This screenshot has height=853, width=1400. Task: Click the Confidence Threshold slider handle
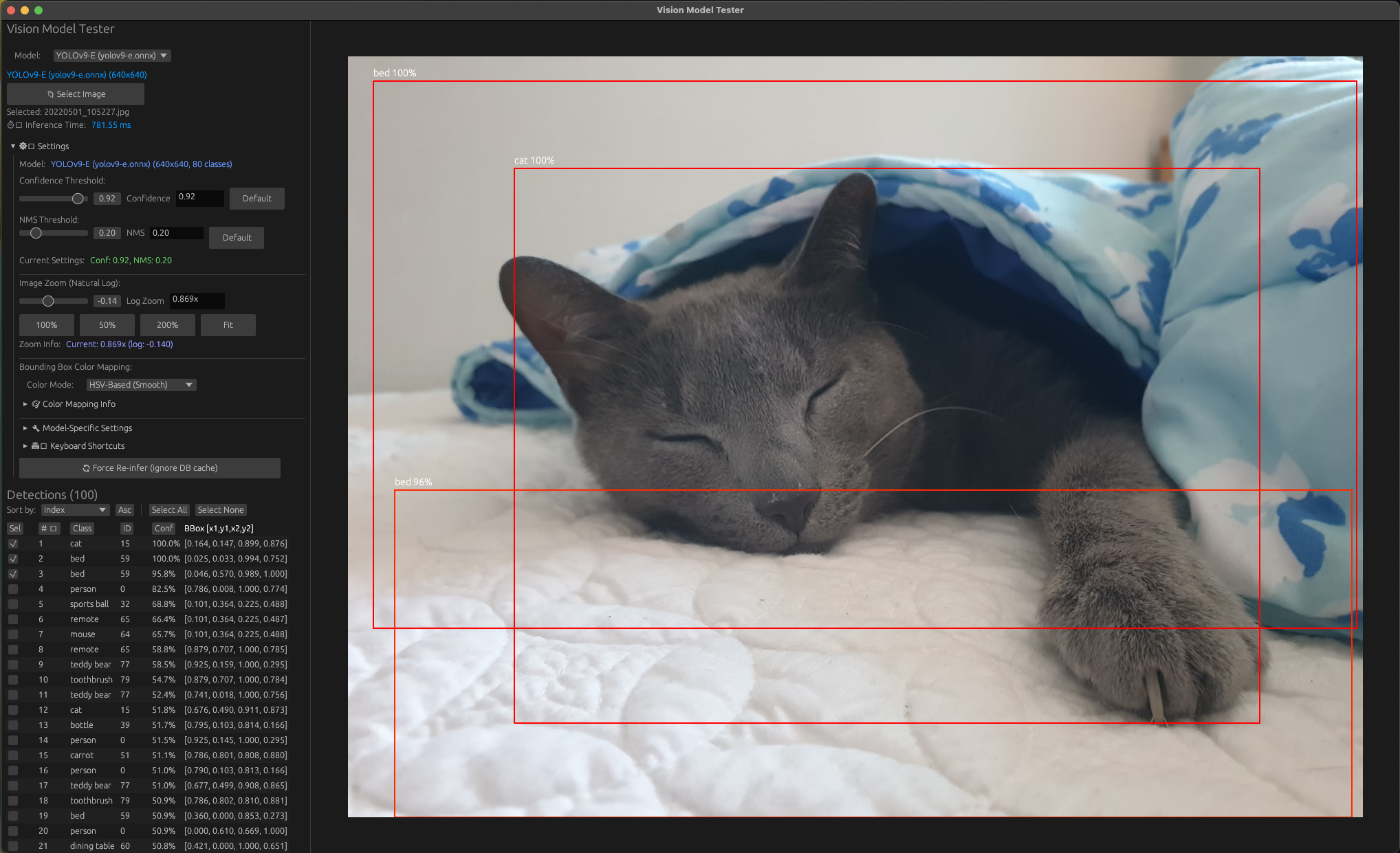pyautogui.click(x=78, y=199)
